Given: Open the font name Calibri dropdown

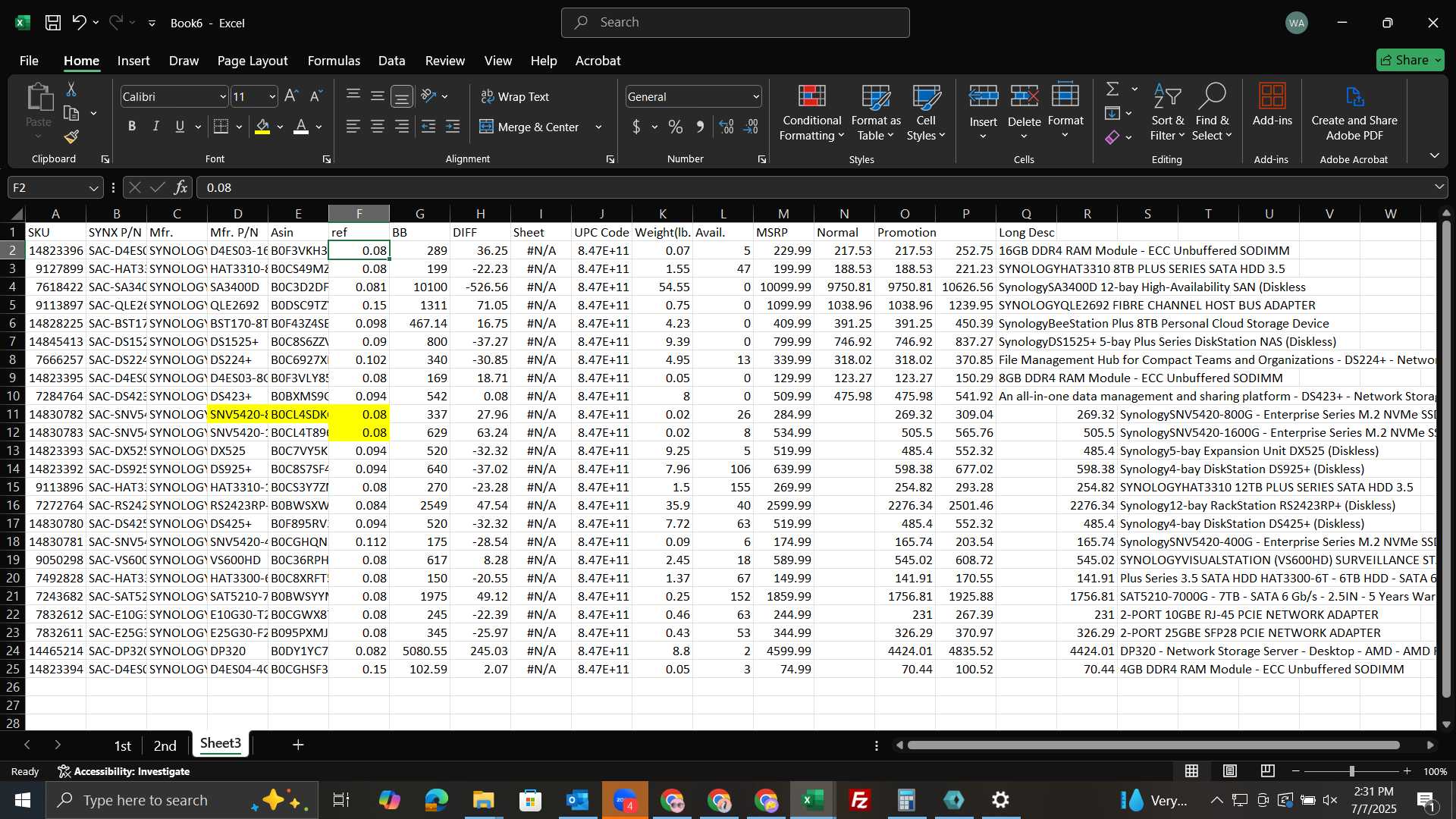Looking at the screenshot, I should [x=223, y=96].
